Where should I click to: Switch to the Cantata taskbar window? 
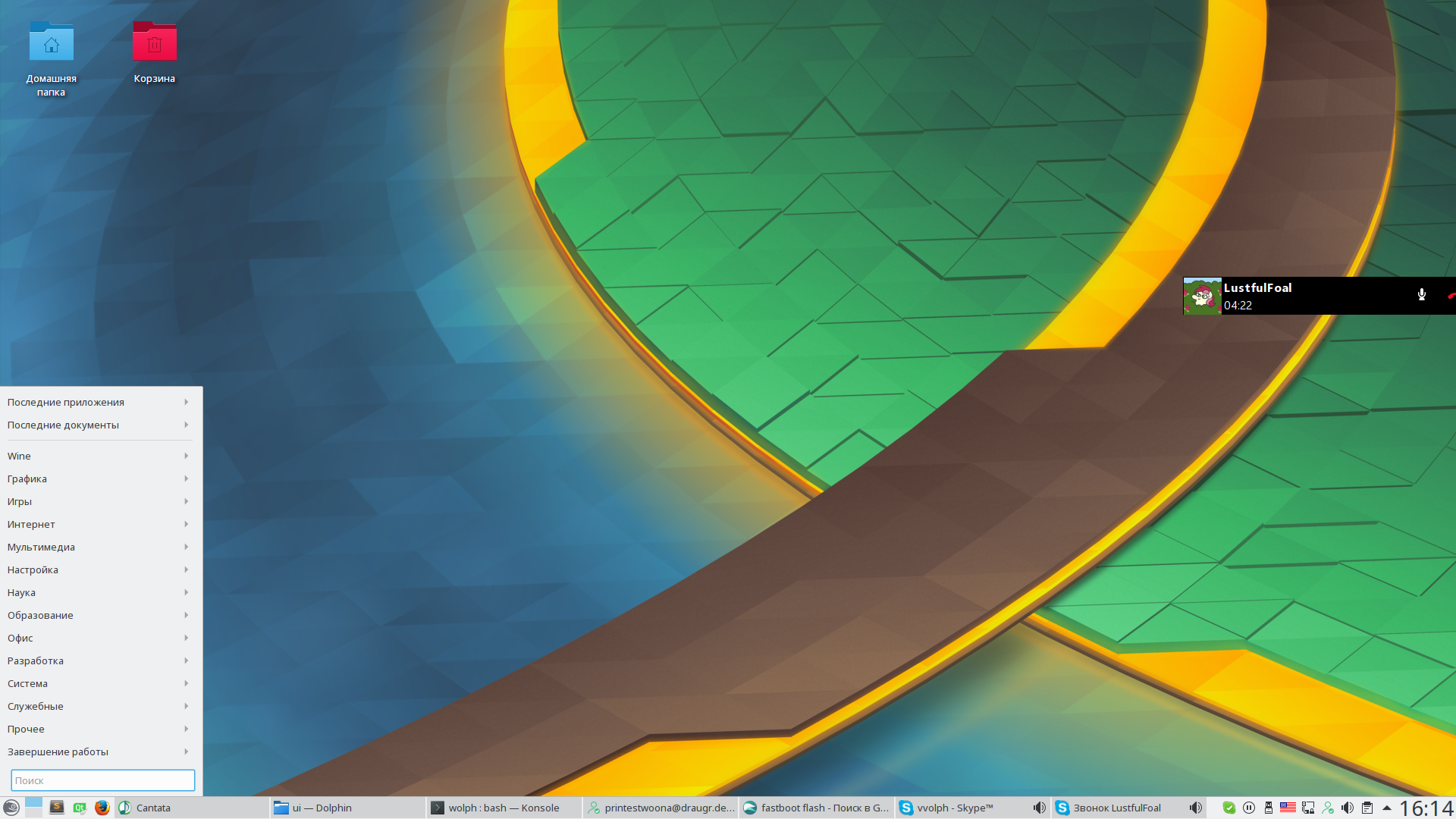click(192, 808)
